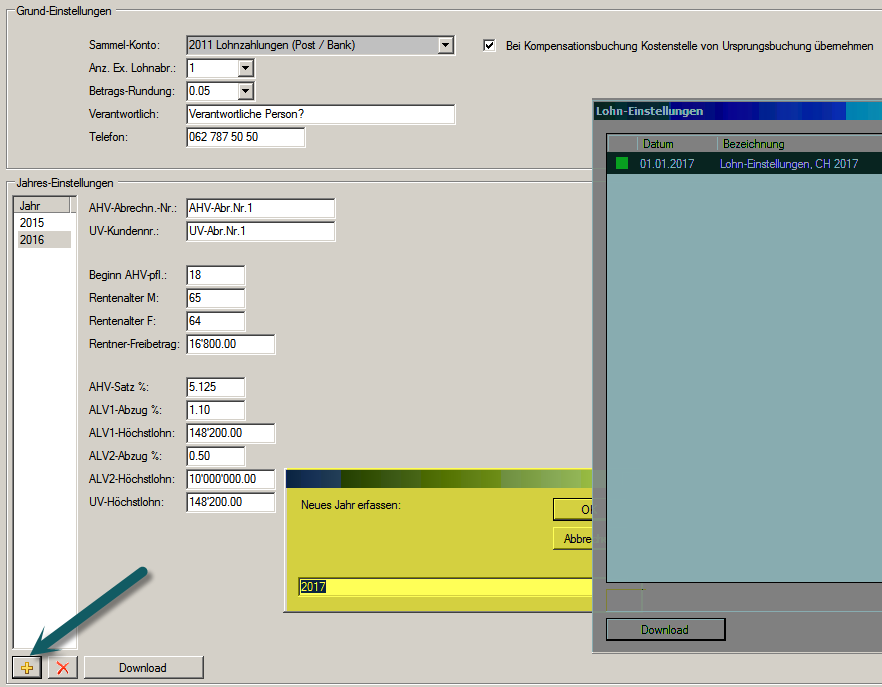Expand the Anz. Ex. Lohnabr. dropdown
This screenshot has height=687, width=882.
tap(245, 68)
